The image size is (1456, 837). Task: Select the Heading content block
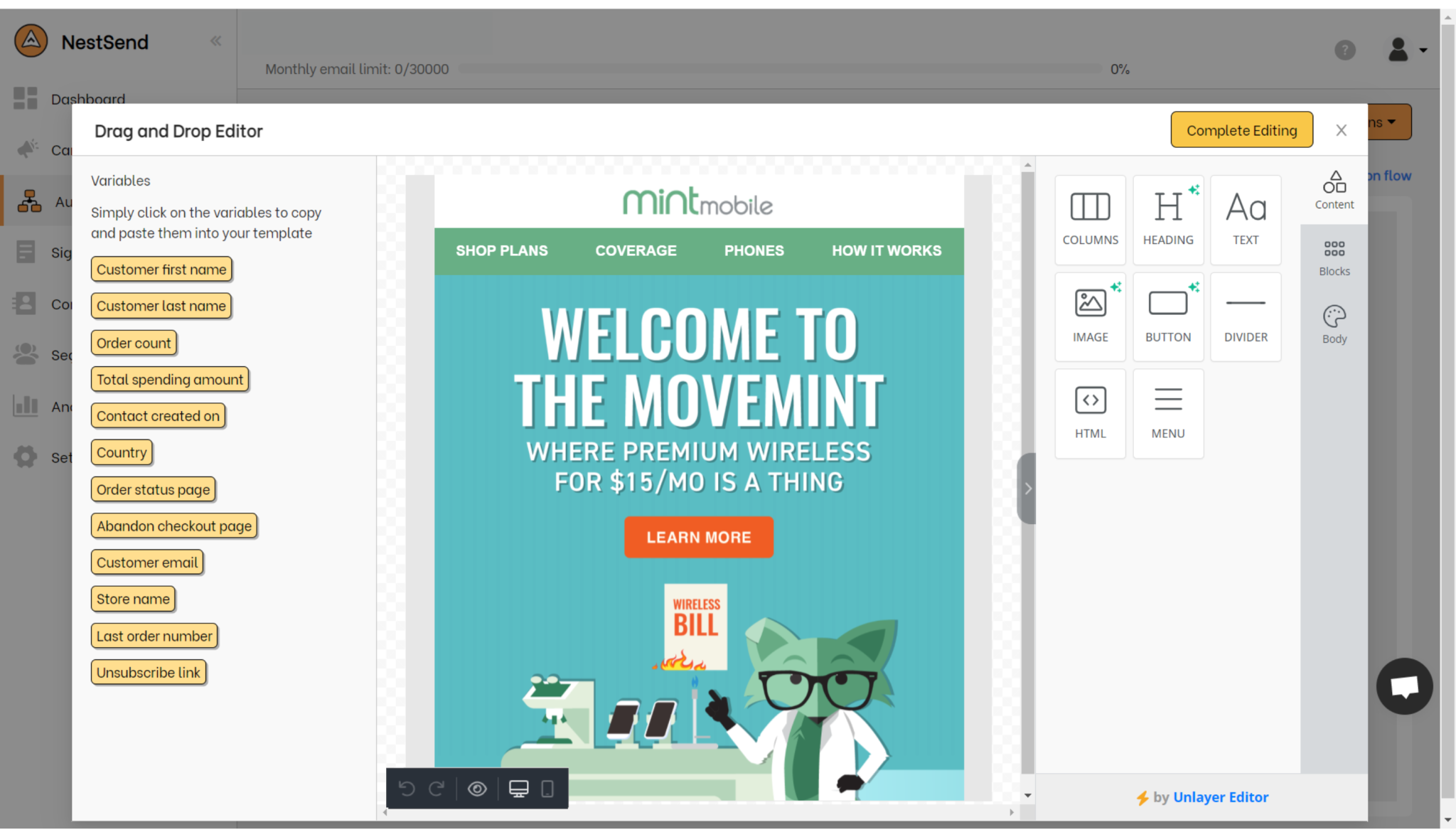point(1167,219)
